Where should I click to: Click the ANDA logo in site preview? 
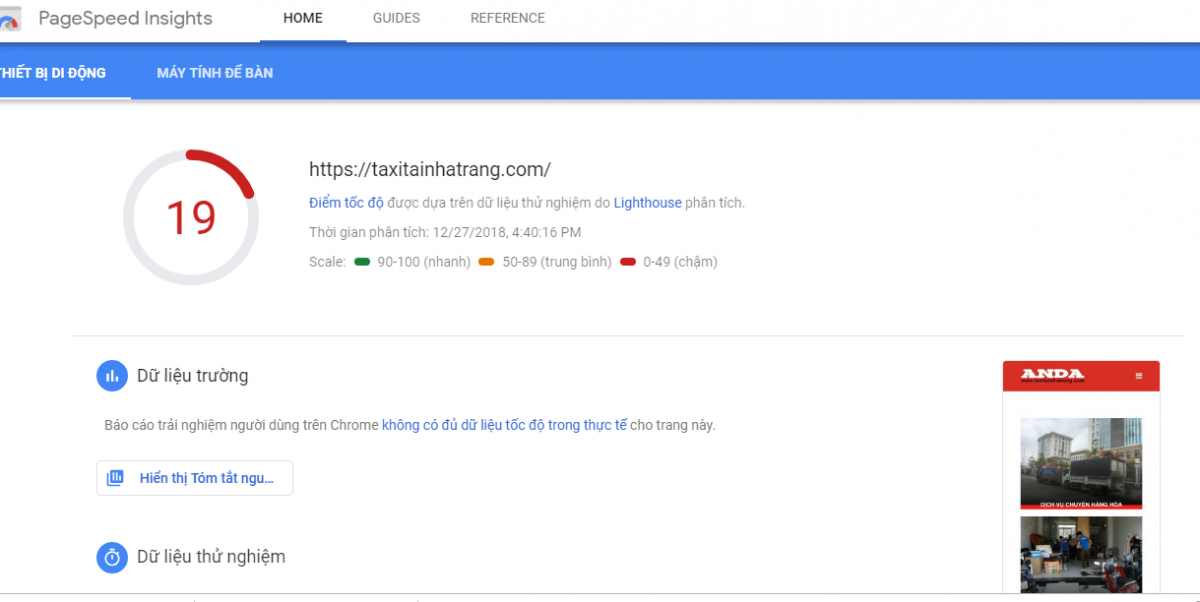coord(1052,376)
